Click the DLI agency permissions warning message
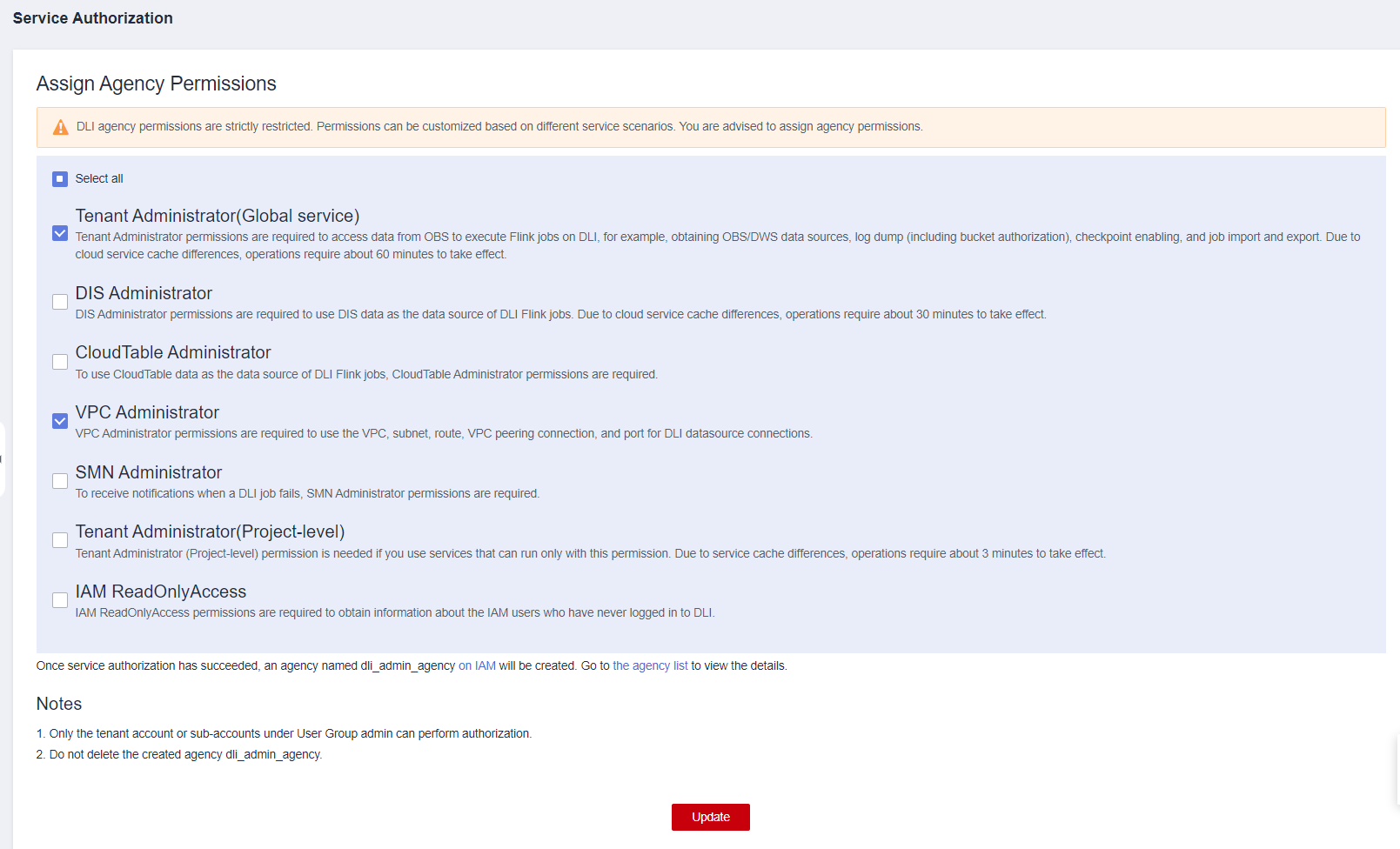The height and width of the screenshot is (849, 1400). click(x=499, y=126)
